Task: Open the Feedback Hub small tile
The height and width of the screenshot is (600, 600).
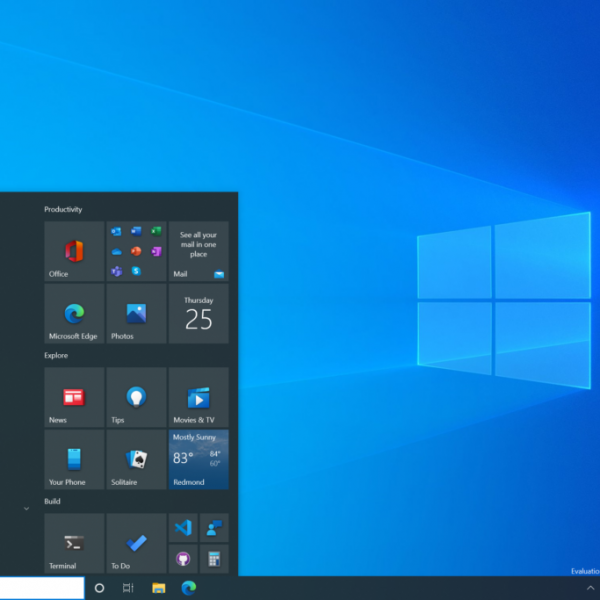Action: click(214, 528)
